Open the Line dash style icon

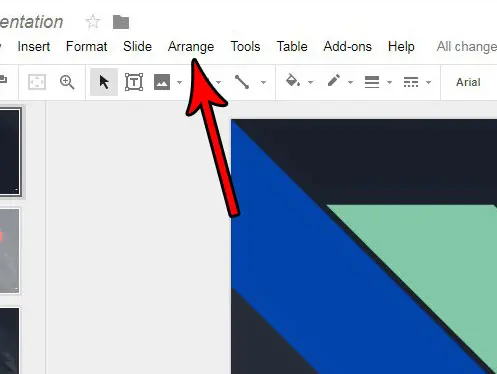point(411,82)
